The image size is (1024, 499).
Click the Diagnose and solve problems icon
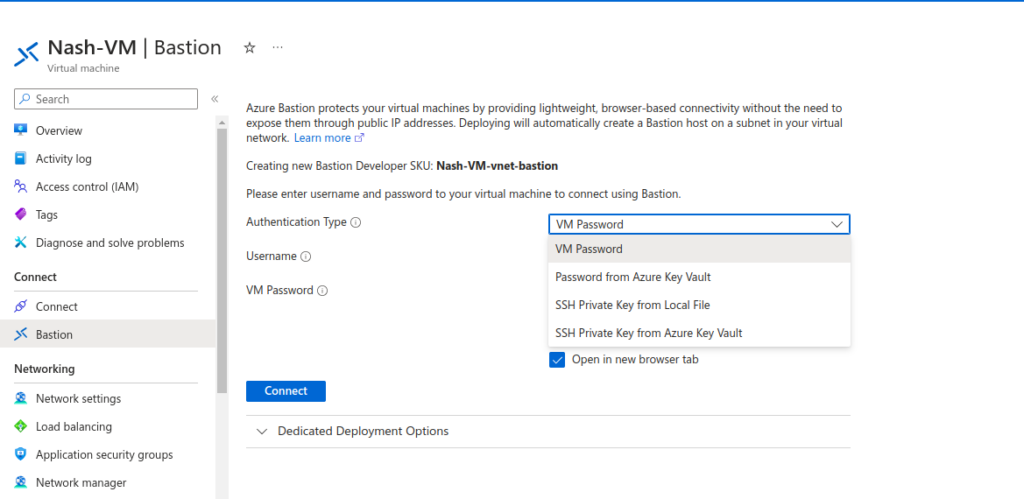20,243
